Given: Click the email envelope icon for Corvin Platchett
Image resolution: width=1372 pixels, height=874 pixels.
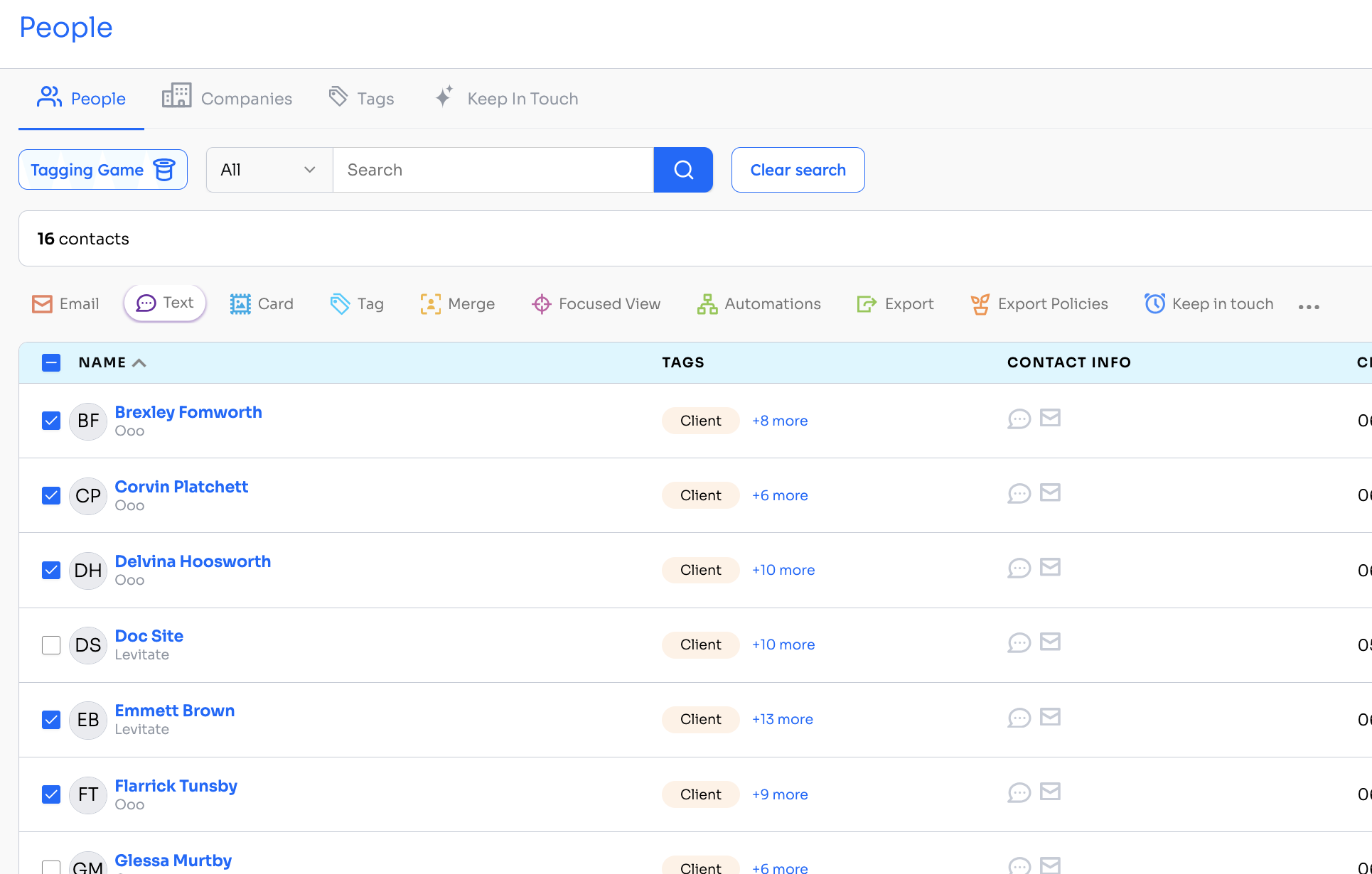Looking at the screenshot, I should coord(1050,492).
